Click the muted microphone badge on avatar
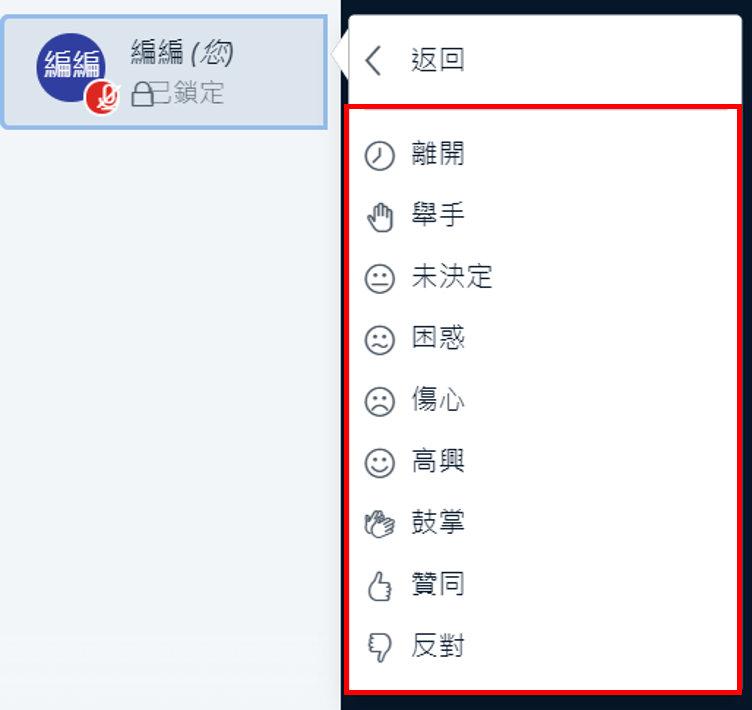The image size is (752, 710). (x=102, y=97)
